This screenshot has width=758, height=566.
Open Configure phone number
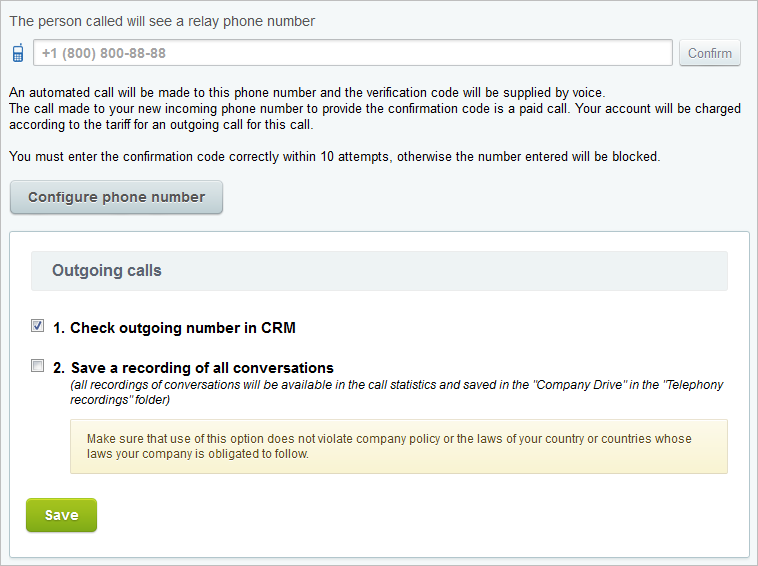pyautogui.click(x=116, y=197)
